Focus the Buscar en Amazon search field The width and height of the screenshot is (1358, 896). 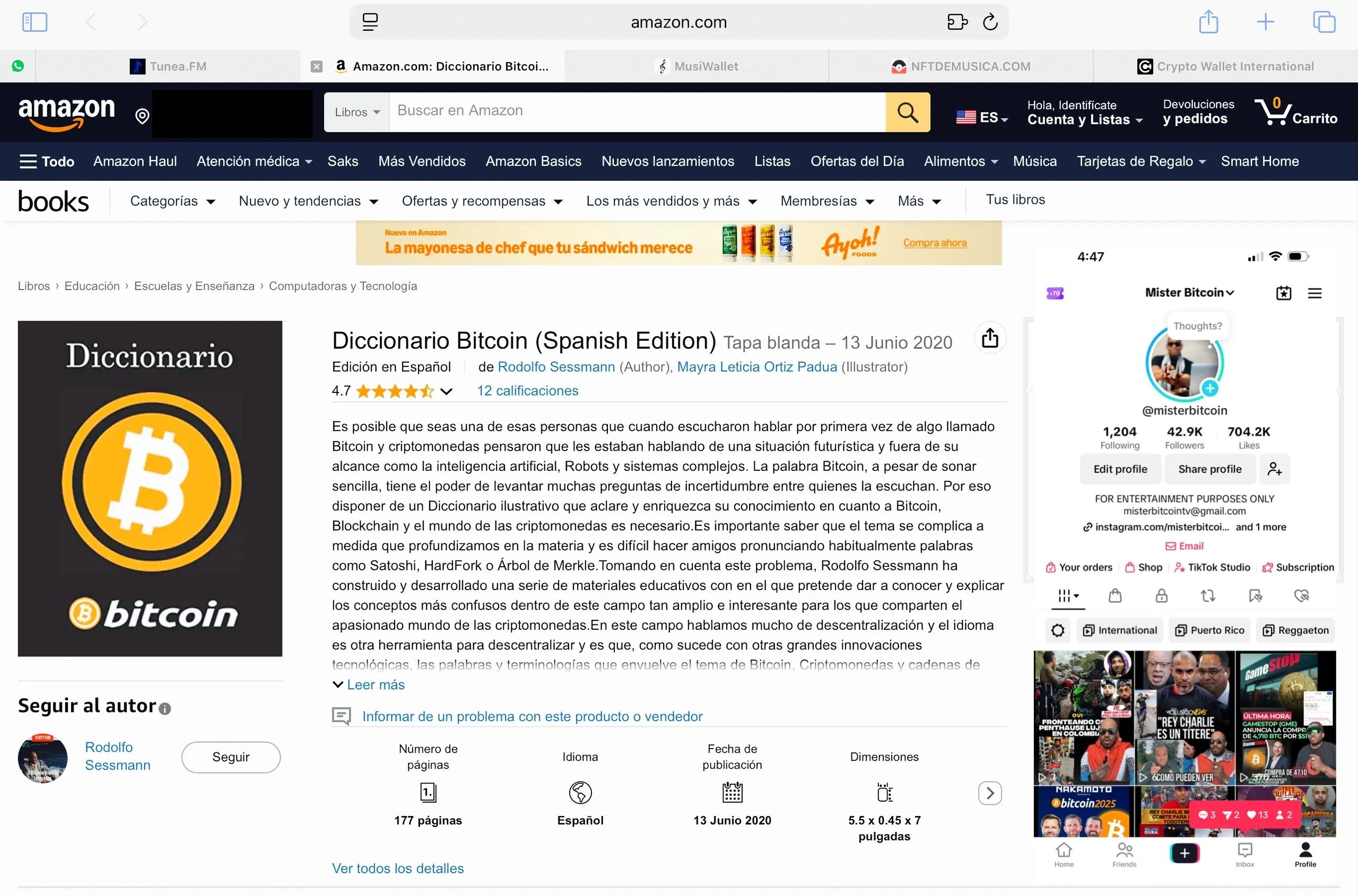(x=638, y=112)
